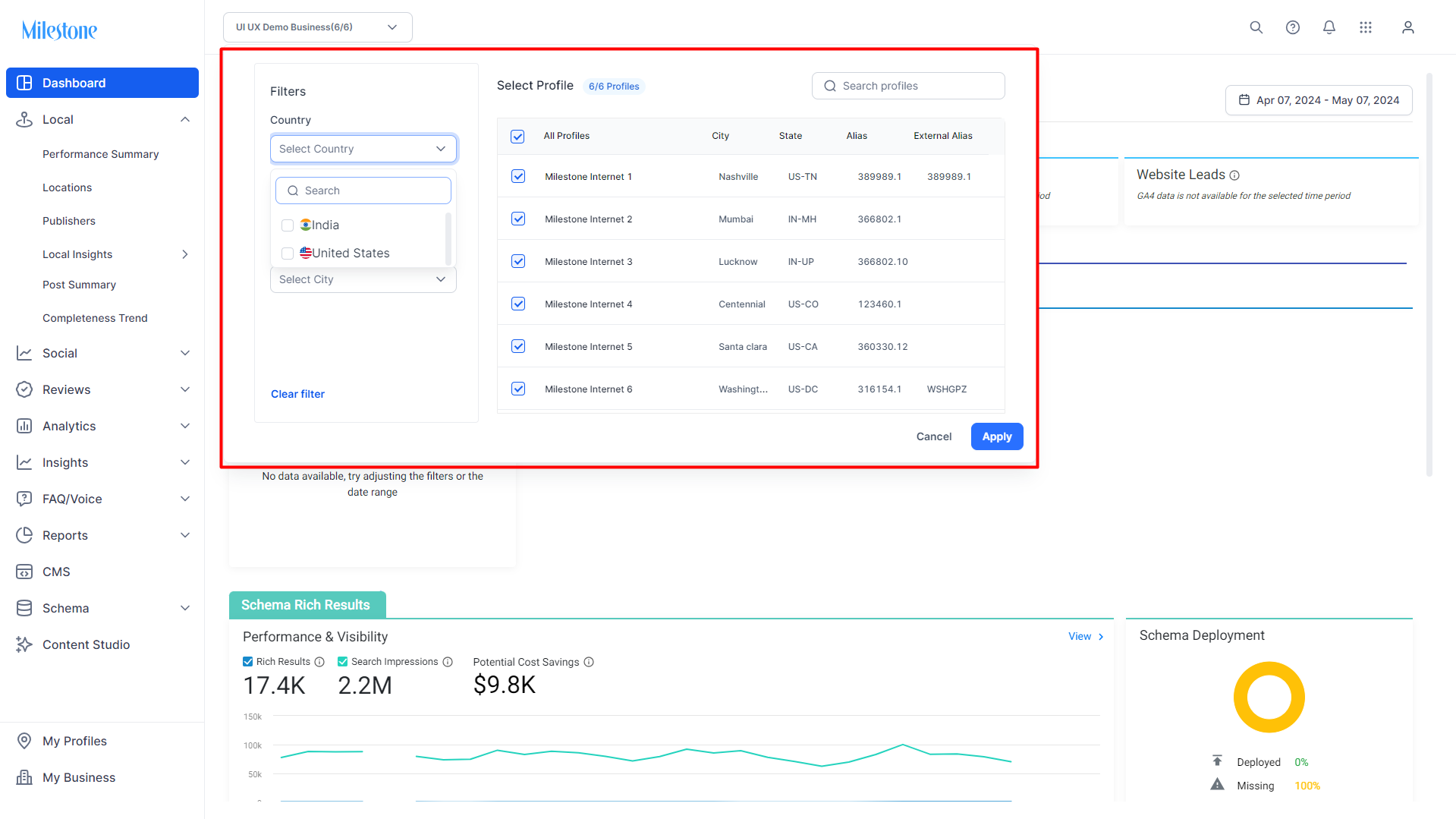1456x819 pixels.
Task: Click the Analytics bar chart icon
Action: click(x=24, y=426)
